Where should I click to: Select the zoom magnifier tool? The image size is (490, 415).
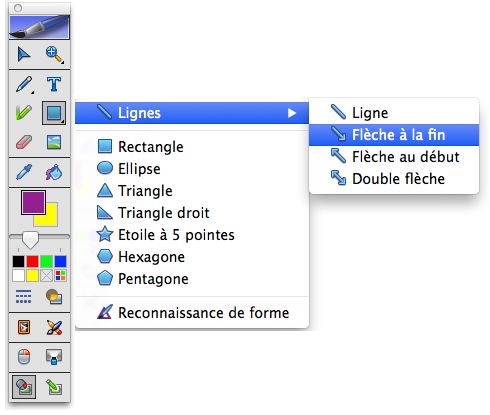pyautogui.click(x=54, y=55)
